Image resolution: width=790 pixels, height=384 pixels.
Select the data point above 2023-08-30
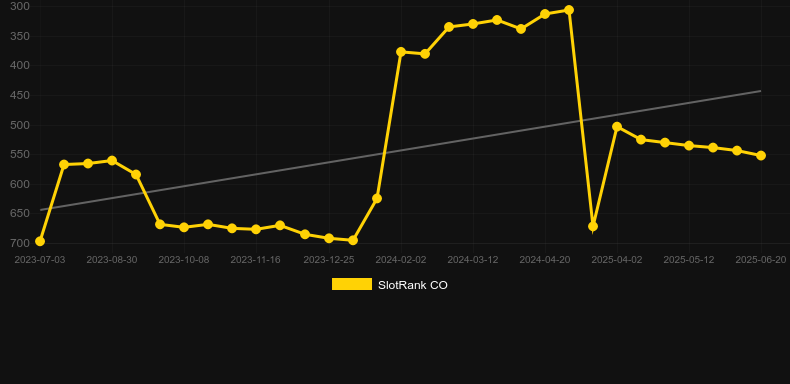click(112, 161)
